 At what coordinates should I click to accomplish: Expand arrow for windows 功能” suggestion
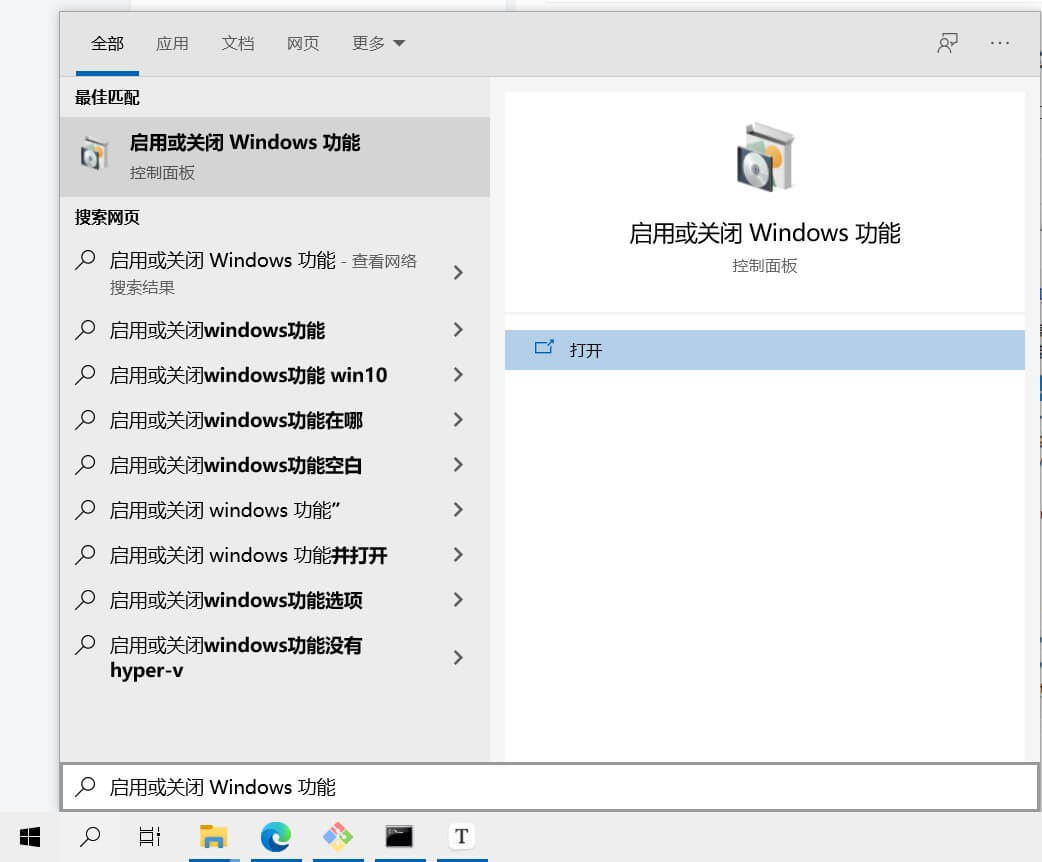pos(458,510)
